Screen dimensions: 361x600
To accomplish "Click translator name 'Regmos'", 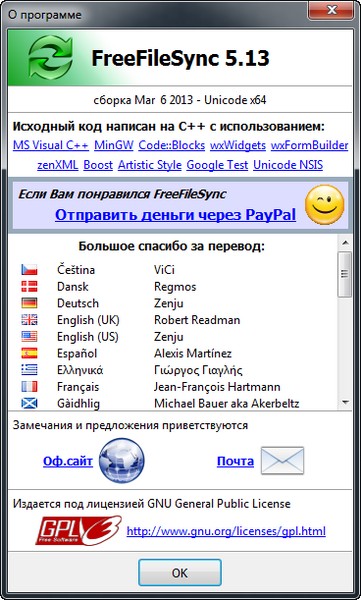I will coord(175,287).
